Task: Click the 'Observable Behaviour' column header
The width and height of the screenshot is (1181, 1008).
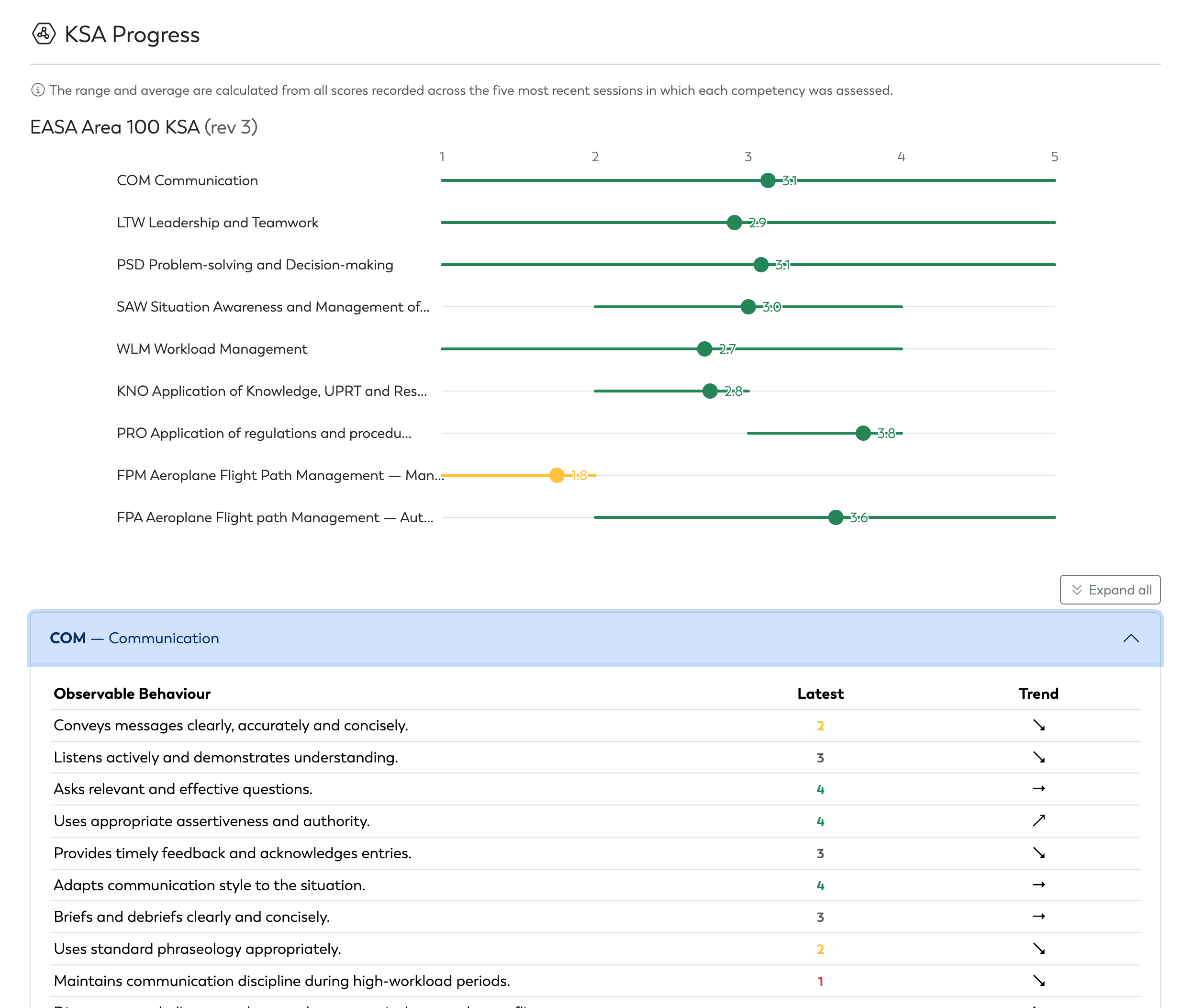Action: 132,694
